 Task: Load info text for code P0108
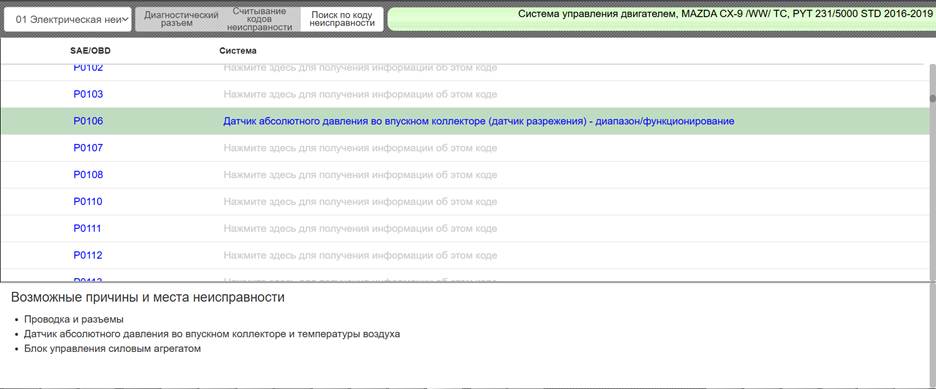tap(361, 175)
